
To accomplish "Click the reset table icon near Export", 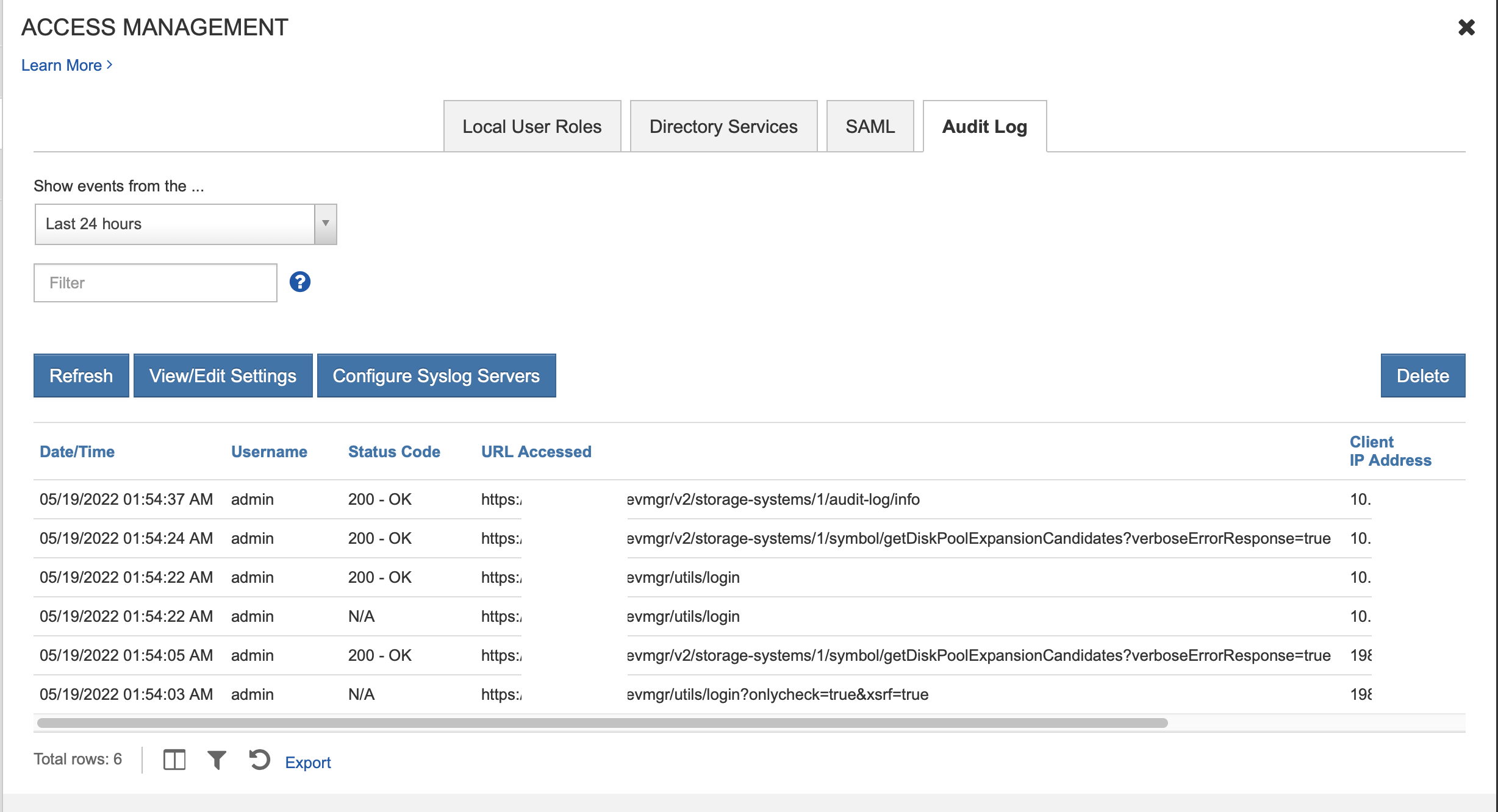I will pyautogui.click(x=259, y=760).
